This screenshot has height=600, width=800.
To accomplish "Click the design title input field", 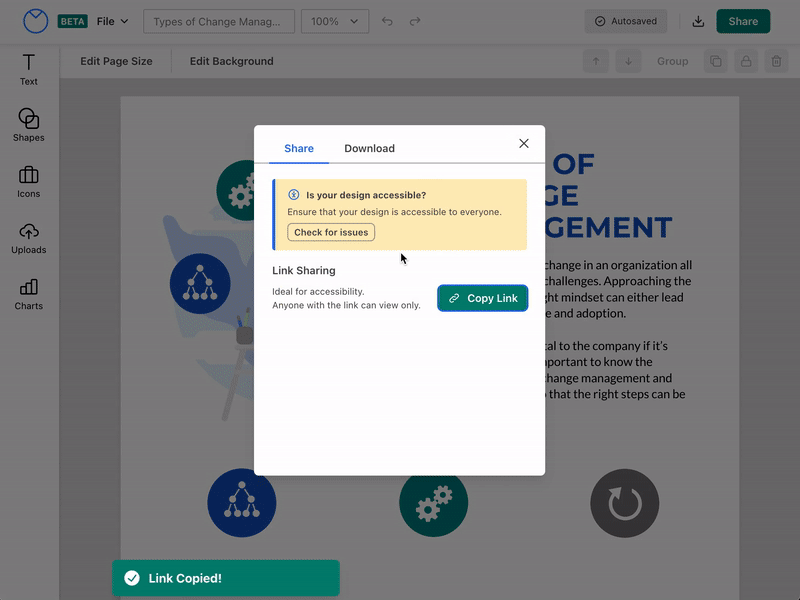I will tap(218, 20).
